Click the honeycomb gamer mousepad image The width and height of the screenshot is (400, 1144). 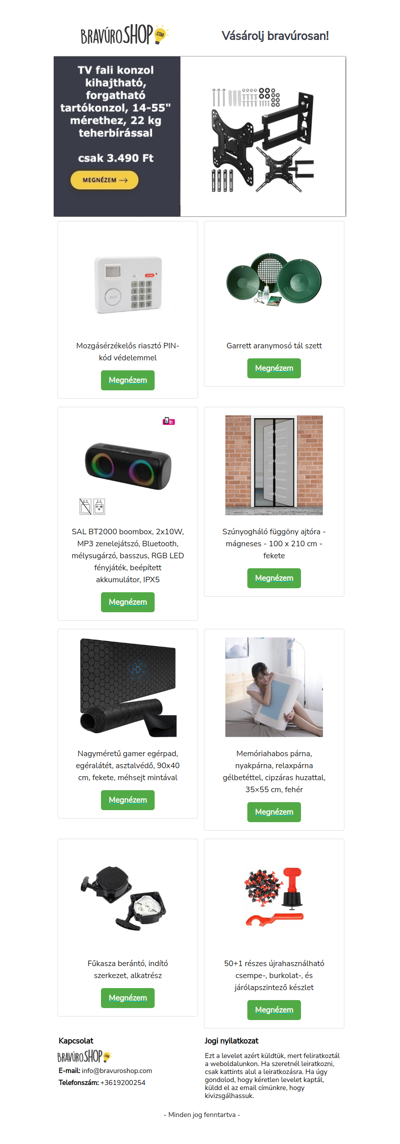click(x=128, y=687)
